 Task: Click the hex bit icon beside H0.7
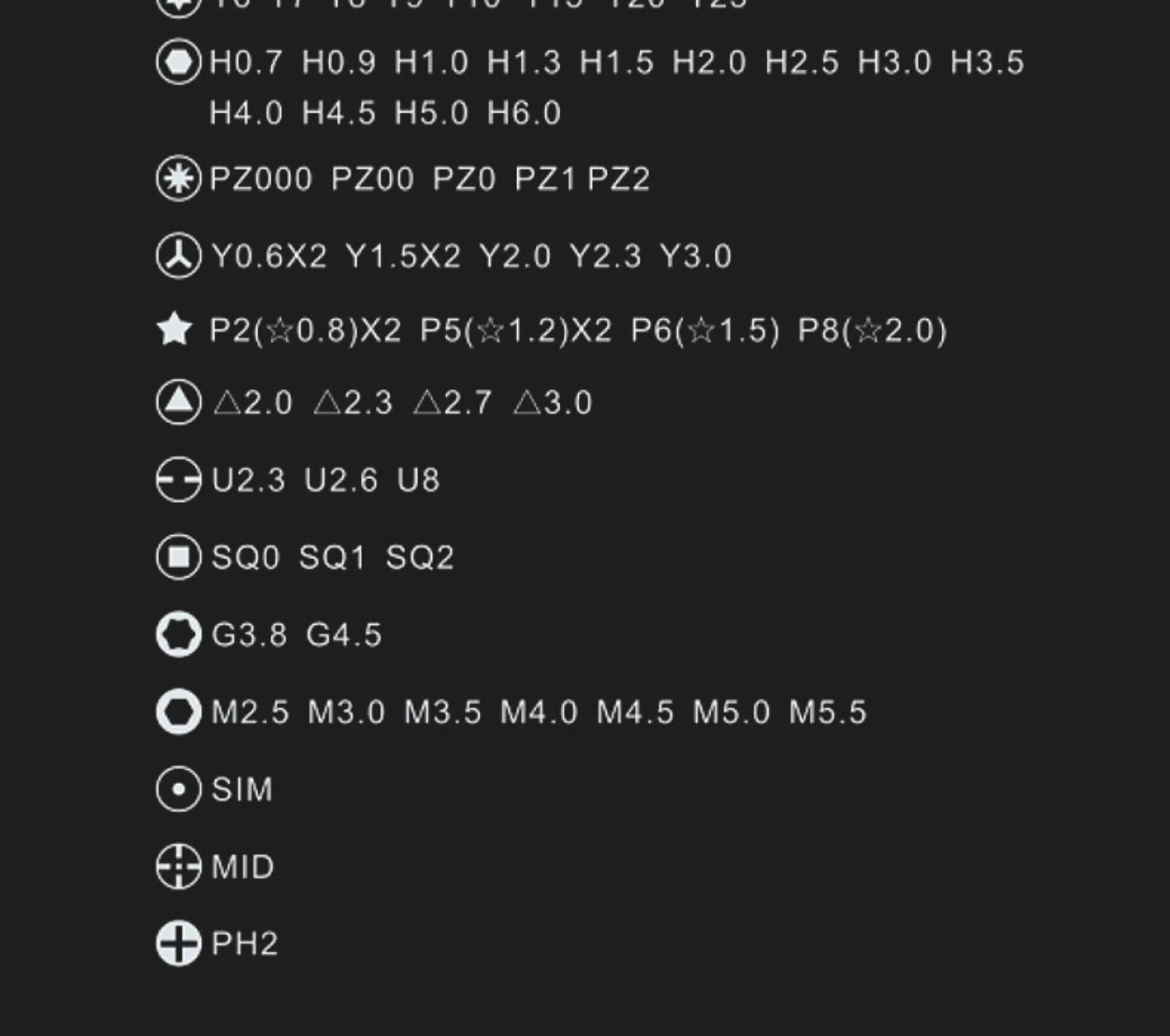pyautogui.click(x=179, y=62)
